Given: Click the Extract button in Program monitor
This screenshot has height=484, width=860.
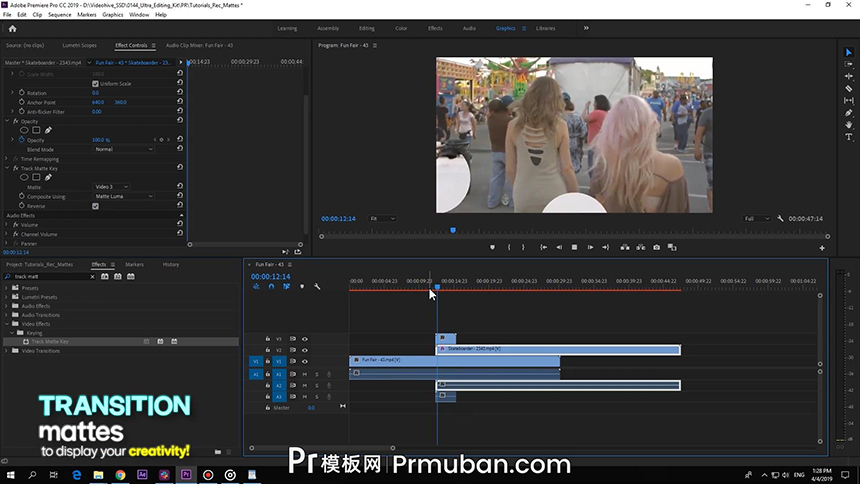Looking at the screenshot, I should tap(641, 247).
